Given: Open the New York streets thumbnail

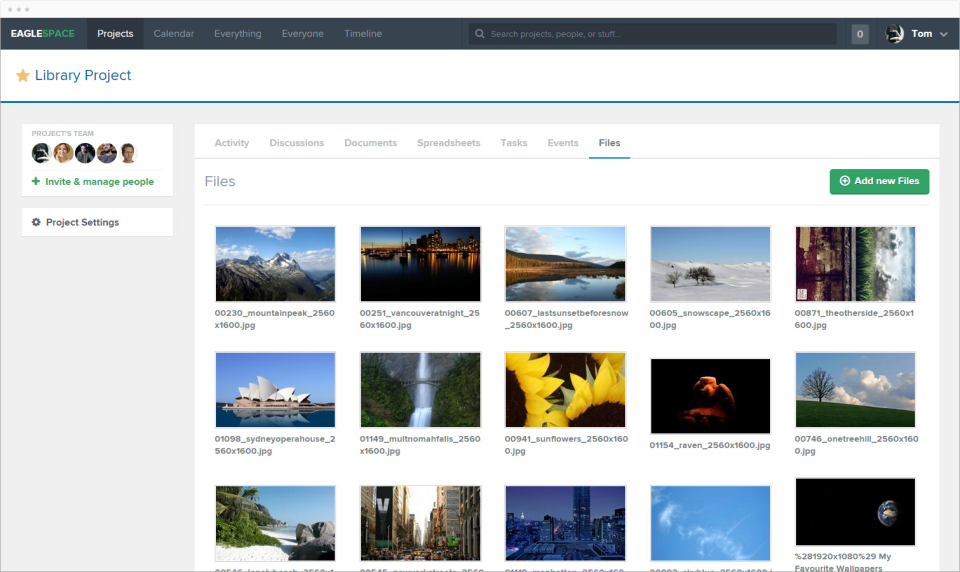Looking at the screenshot, I should pyautogui.click(x=420, y=523).
